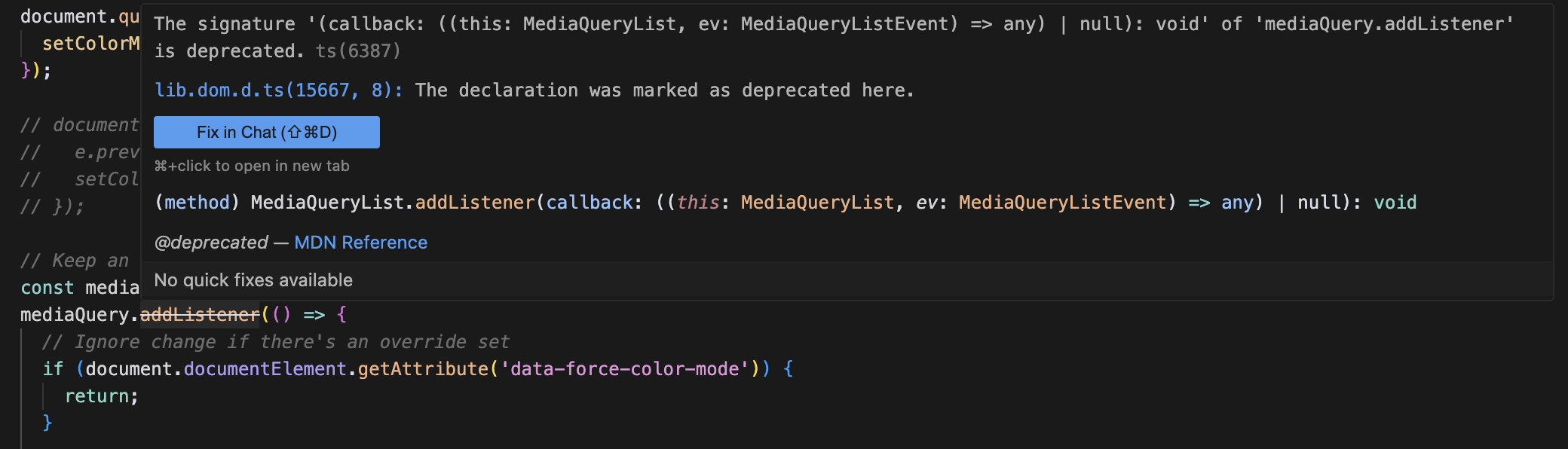The height and width of the screenshot is (449, 1568).
Task: Click the const keyword on the media line
Action: click(x=47, y=287)
